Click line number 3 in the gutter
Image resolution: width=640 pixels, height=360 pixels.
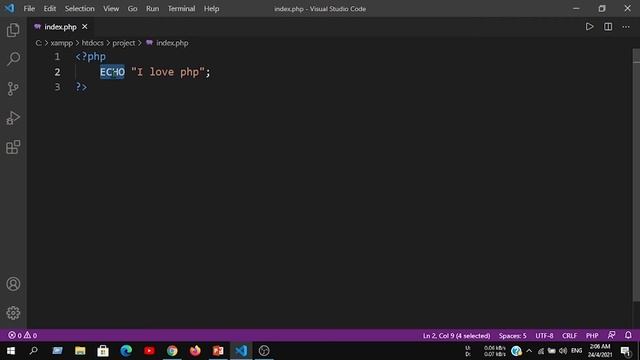tap(57, 87)
